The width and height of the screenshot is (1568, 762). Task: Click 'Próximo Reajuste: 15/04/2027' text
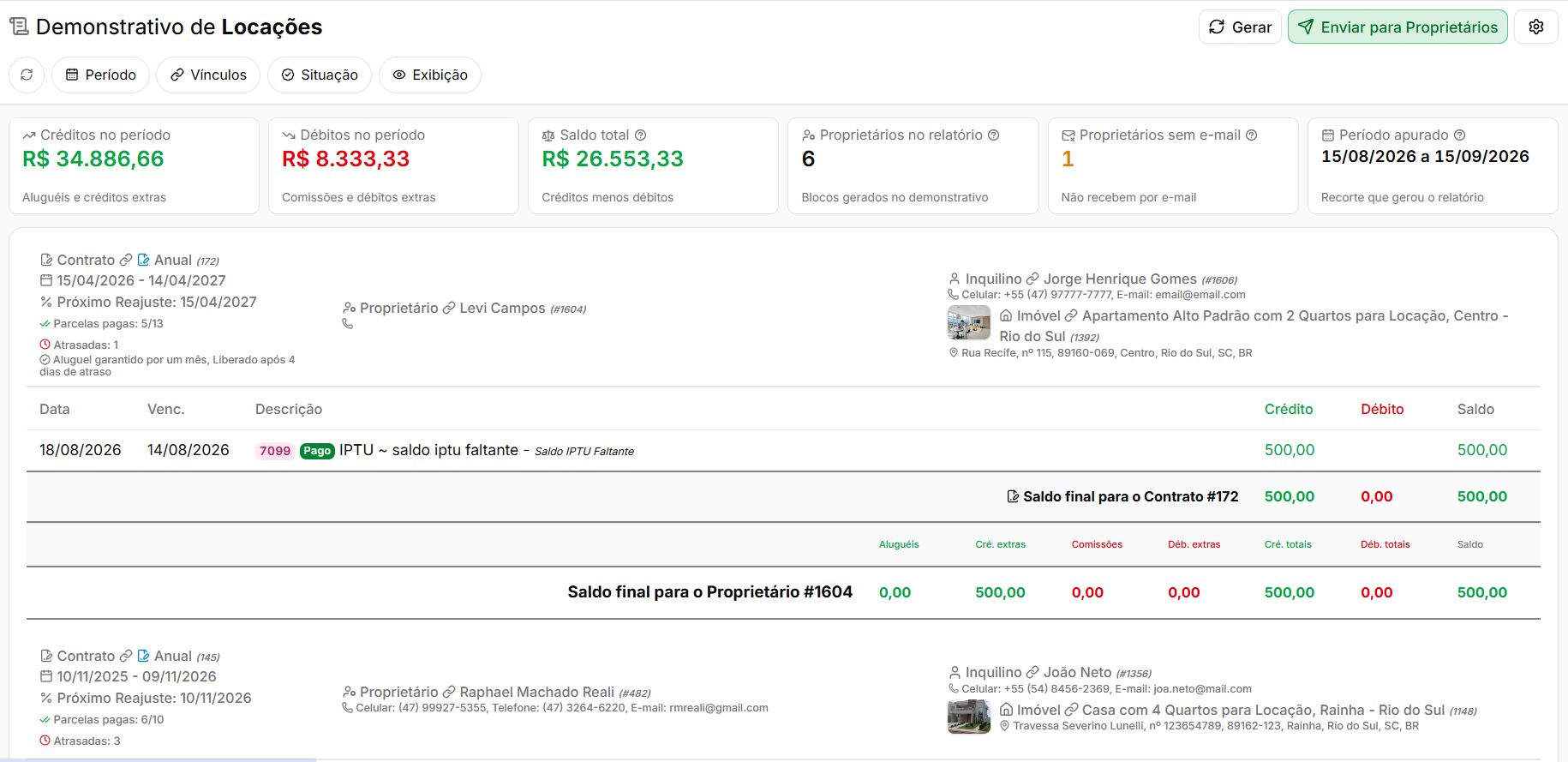157,302
